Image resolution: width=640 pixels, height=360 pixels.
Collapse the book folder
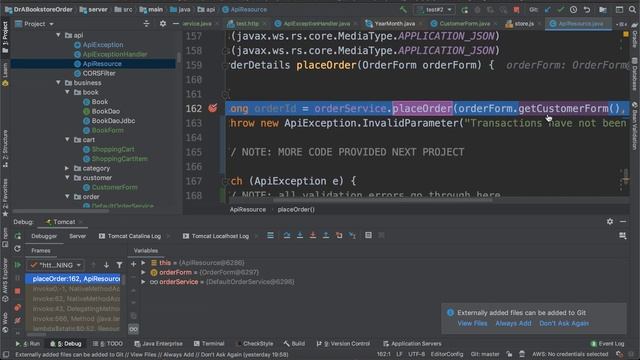pos(67,92)
